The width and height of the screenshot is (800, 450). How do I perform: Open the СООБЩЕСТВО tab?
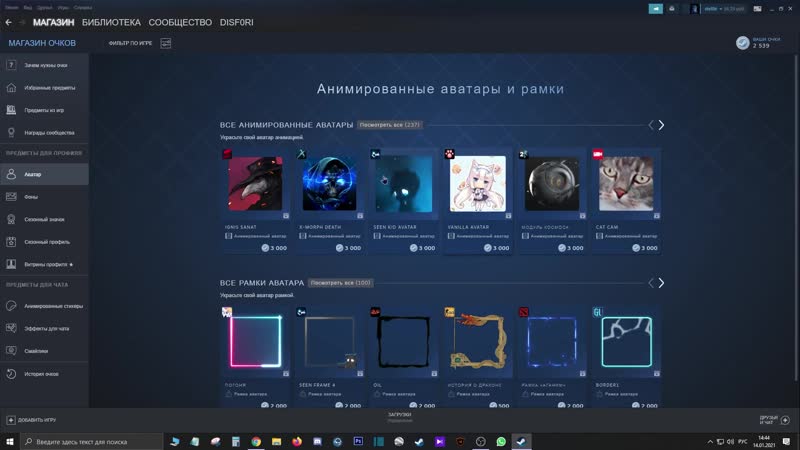click(x=180, y=22)
